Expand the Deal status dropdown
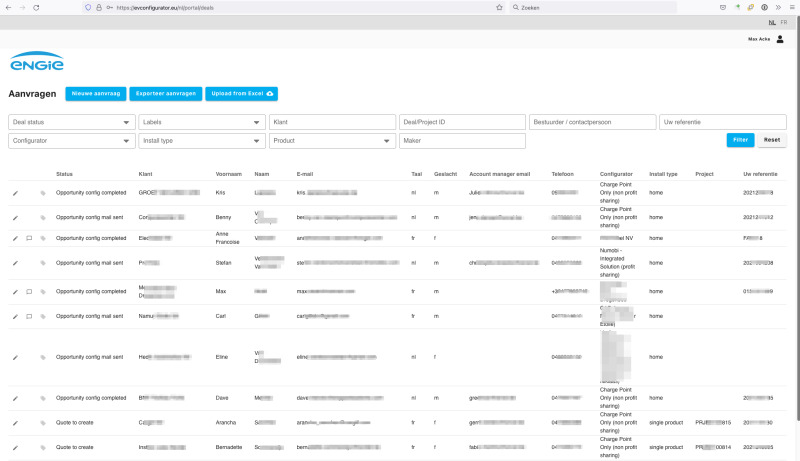This screenshot has height=461, width=800. (71, 122)
